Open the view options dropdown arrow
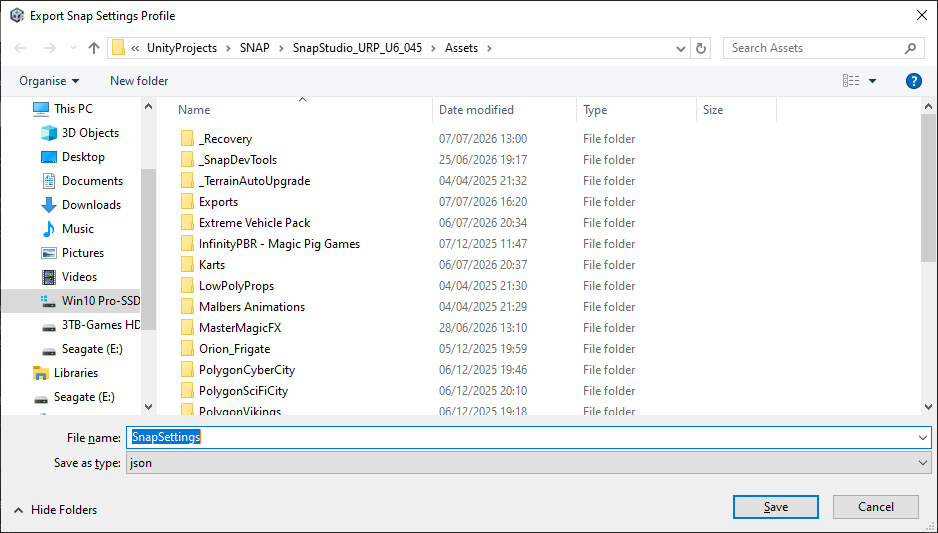 pyautogui.click(x=872, y=81)
